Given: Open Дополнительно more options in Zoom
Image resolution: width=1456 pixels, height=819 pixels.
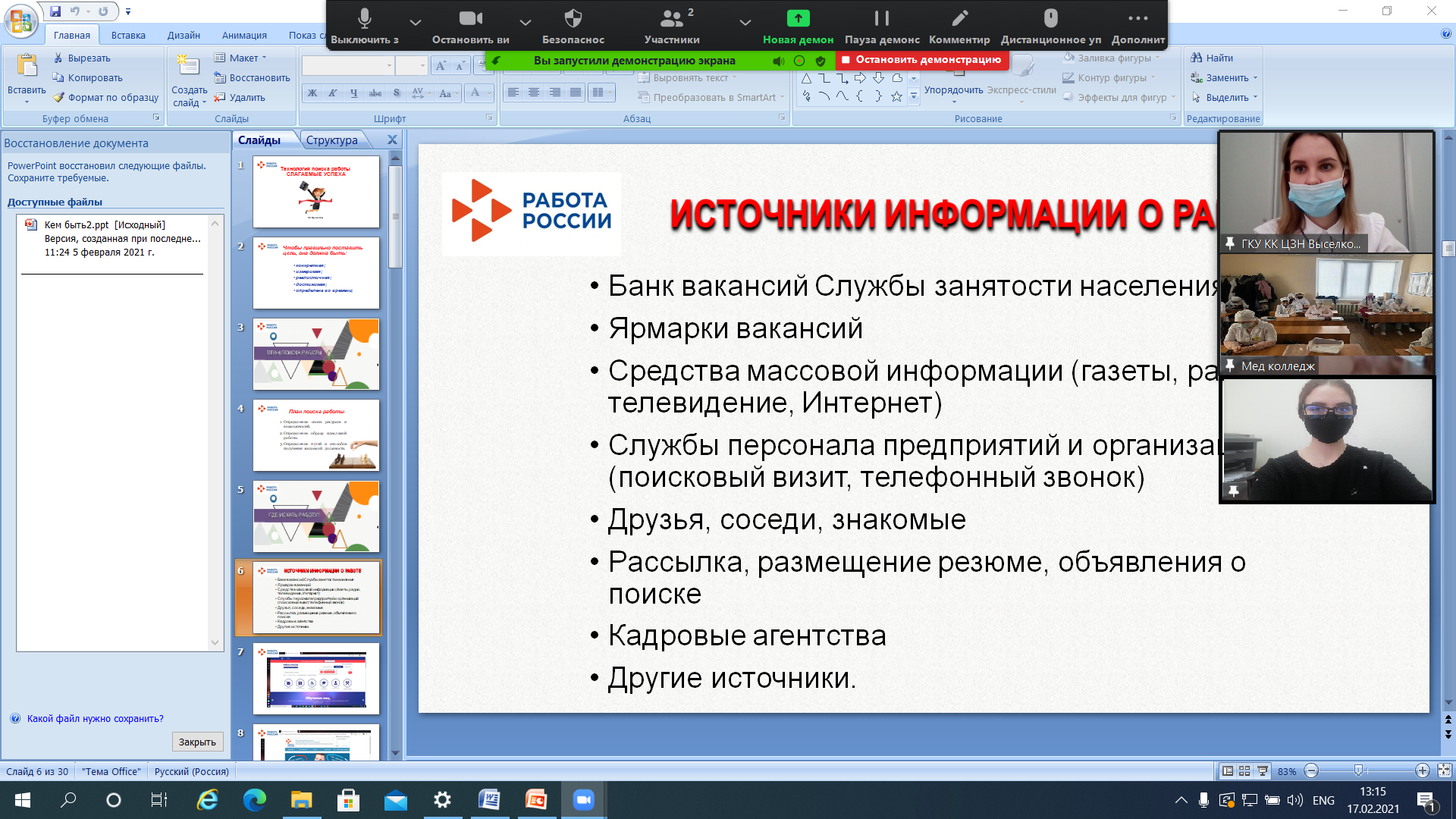Looking at the screenshot, I should 1137,26.
